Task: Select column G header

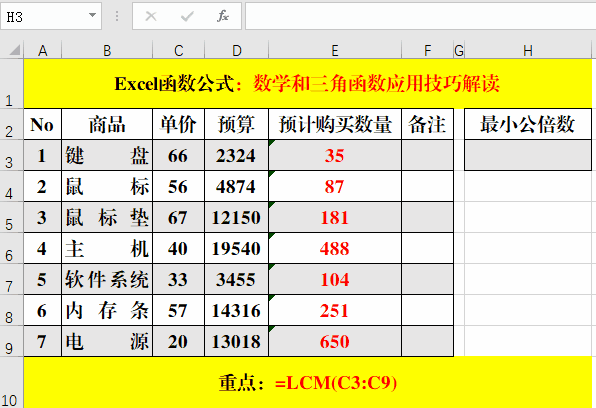Action: [x=459, y=50]
